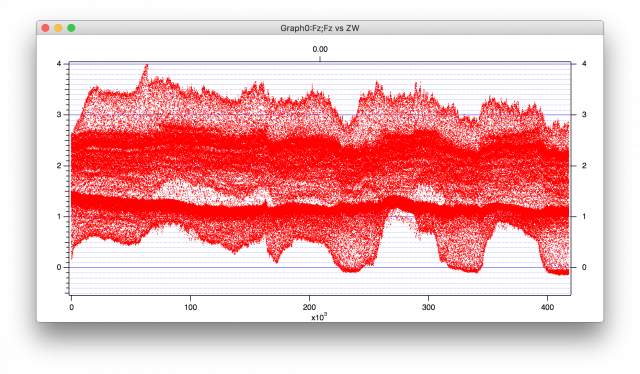Maximize the graph window using green button
The height and width of the screenshot is (374, 640).
(71, 28)
